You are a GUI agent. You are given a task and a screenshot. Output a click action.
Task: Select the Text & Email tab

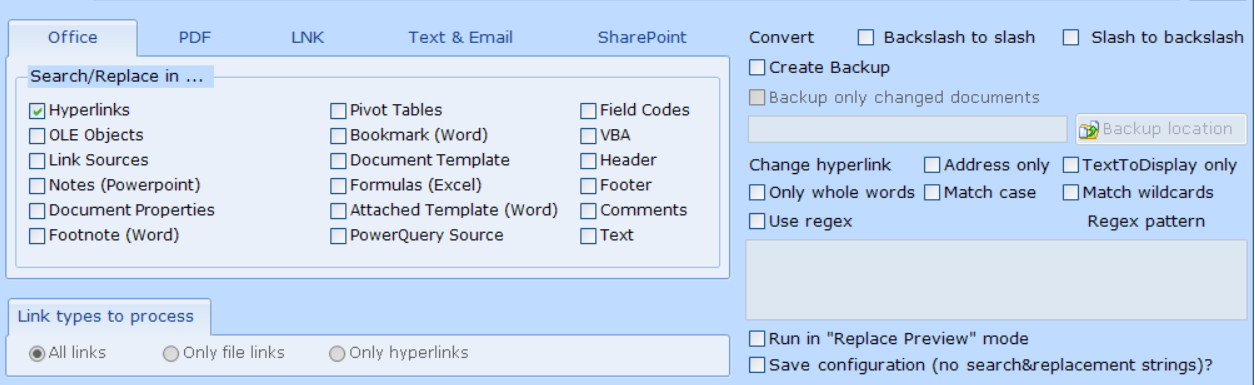460,38
